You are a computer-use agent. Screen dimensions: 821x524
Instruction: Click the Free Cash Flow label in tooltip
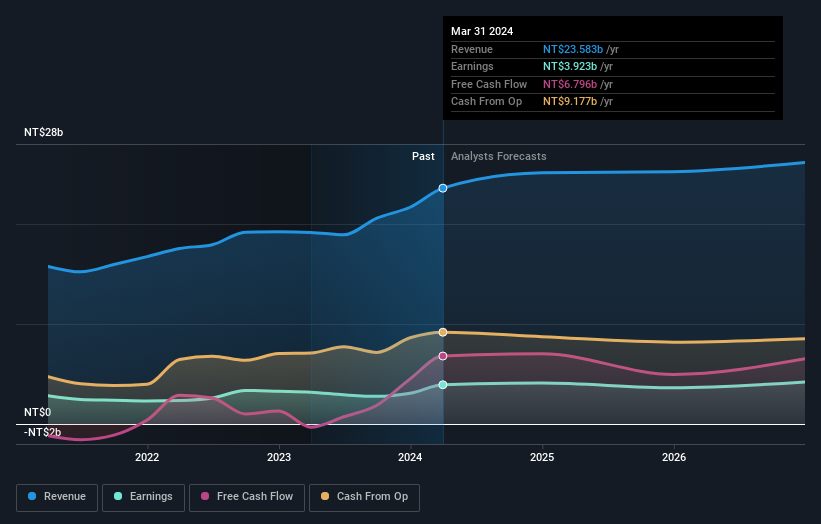coord(489,84)
